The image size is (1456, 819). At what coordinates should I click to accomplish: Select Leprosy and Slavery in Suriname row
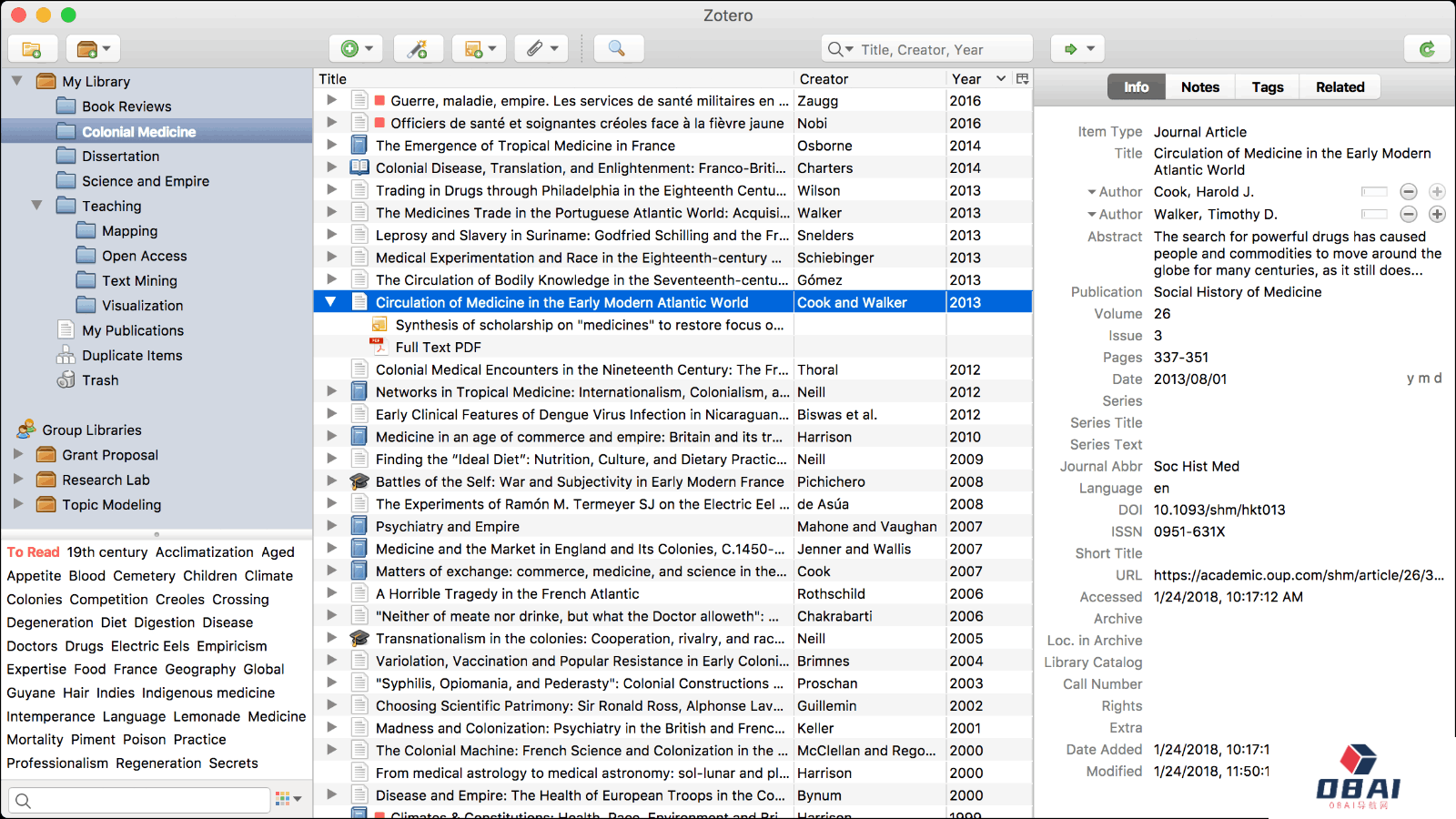coord(672,235)
